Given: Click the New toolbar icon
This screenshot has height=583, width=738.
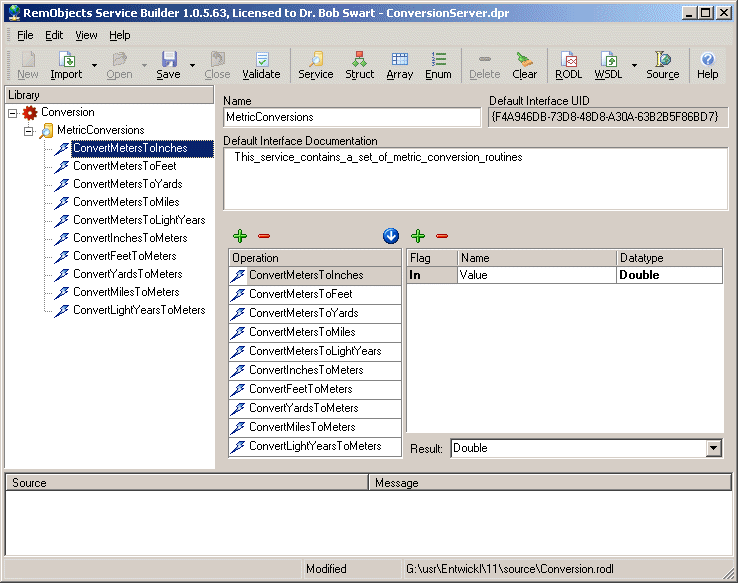Looking at the screenshot, I should 28,65.
